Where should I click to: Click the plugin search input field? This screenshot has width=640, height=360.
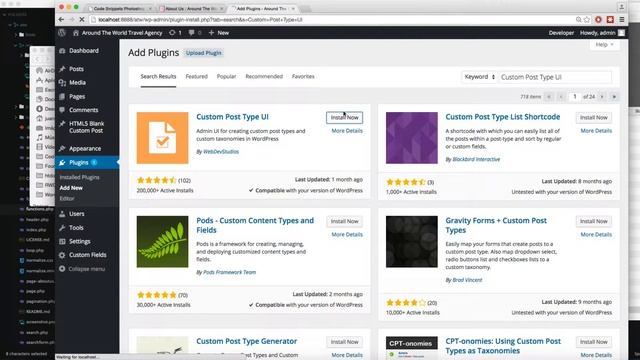(x=555, y=77)
